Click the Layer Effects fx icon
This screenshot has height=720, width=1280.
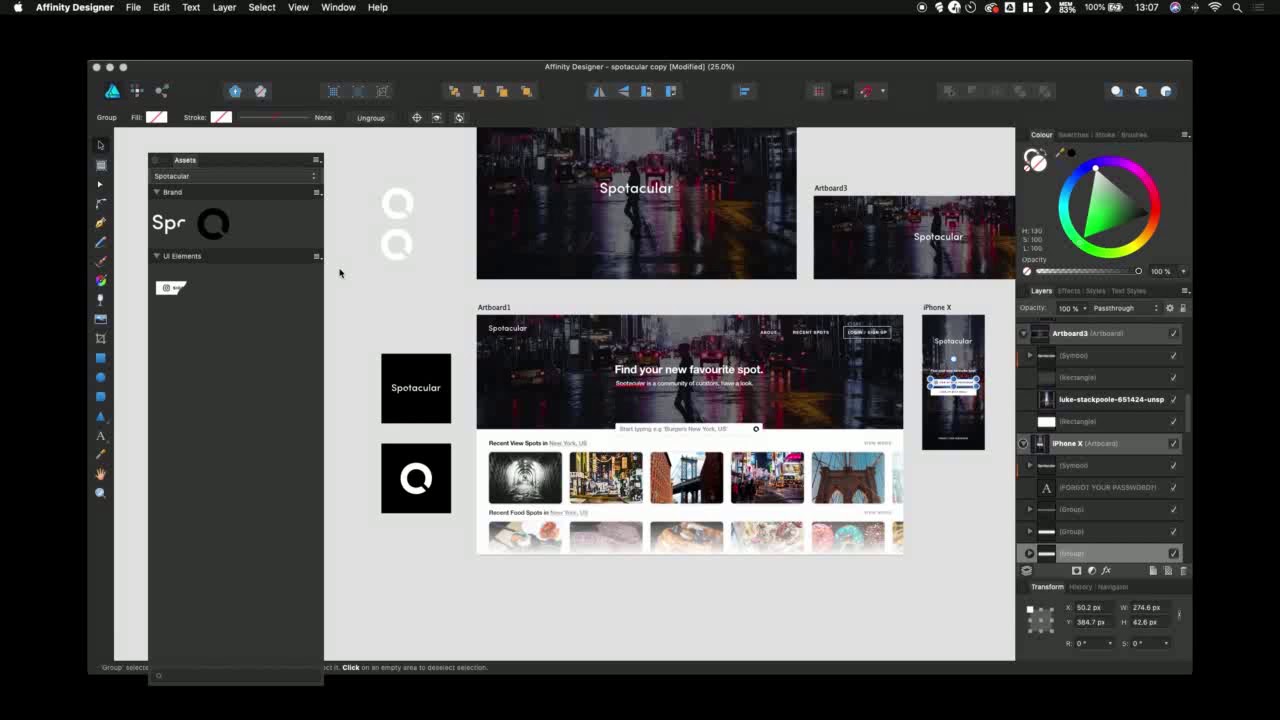pos(1106,571)
